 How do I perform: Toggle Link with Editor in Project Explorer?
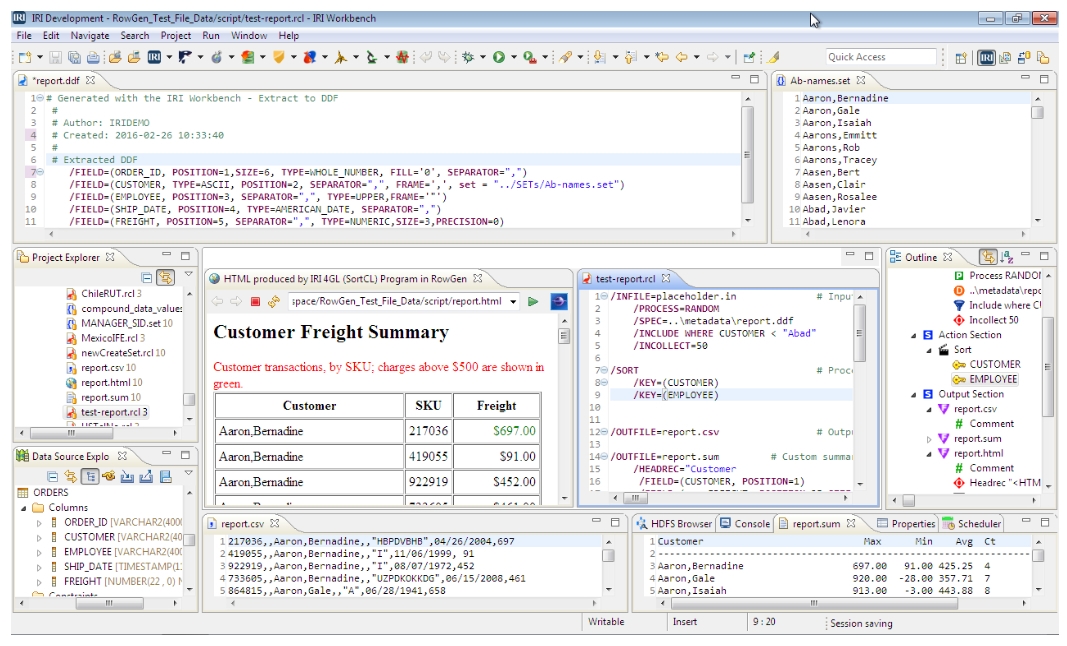[x=165, y=277]
